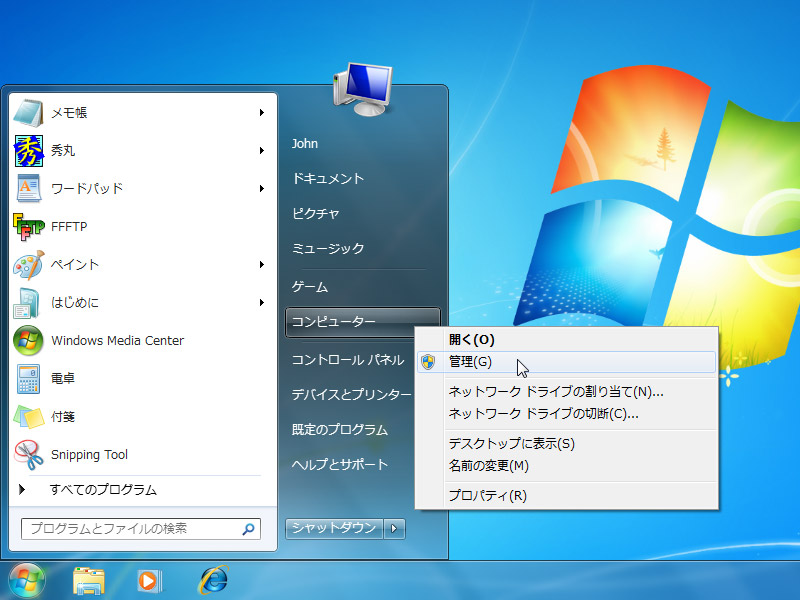Open デバイスとプリンター link

(x=351, y=394)
